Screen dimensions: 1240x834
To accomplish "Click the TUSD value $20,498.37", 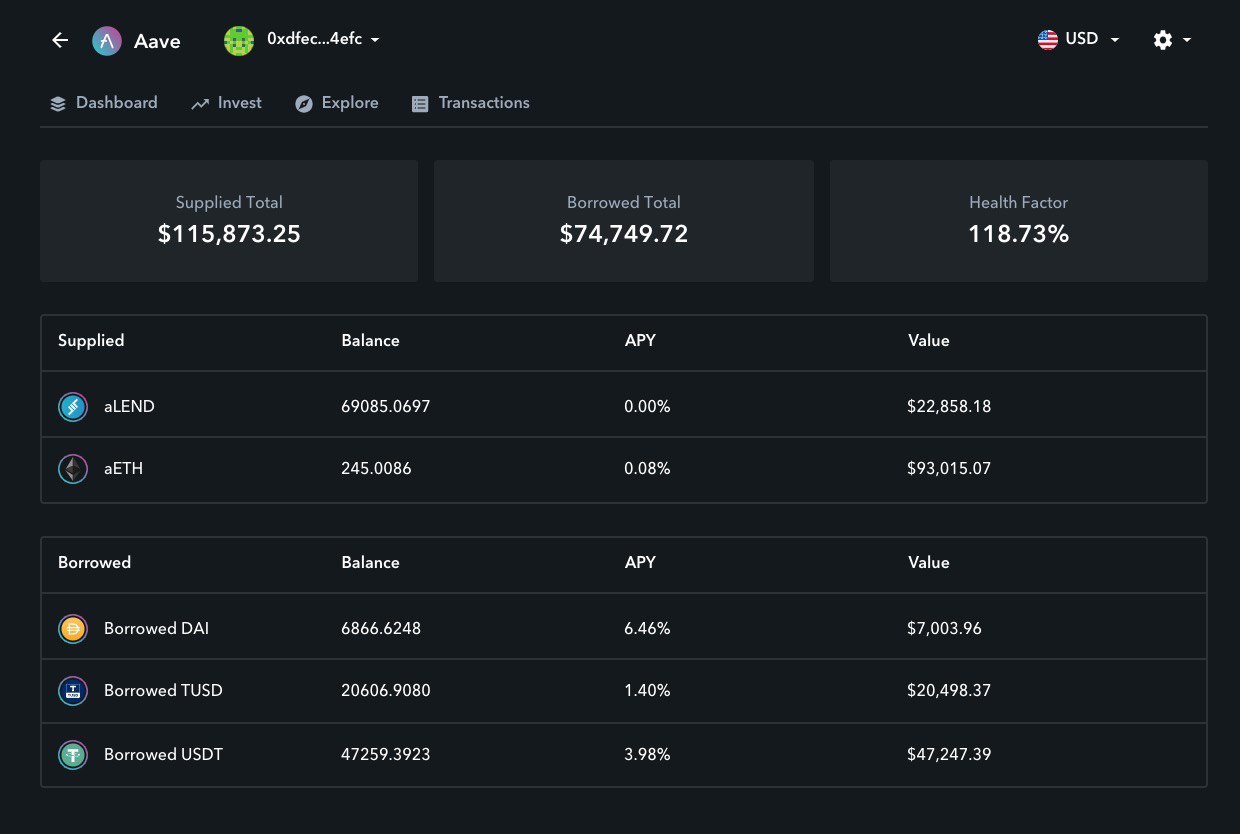I will point(949,690).
